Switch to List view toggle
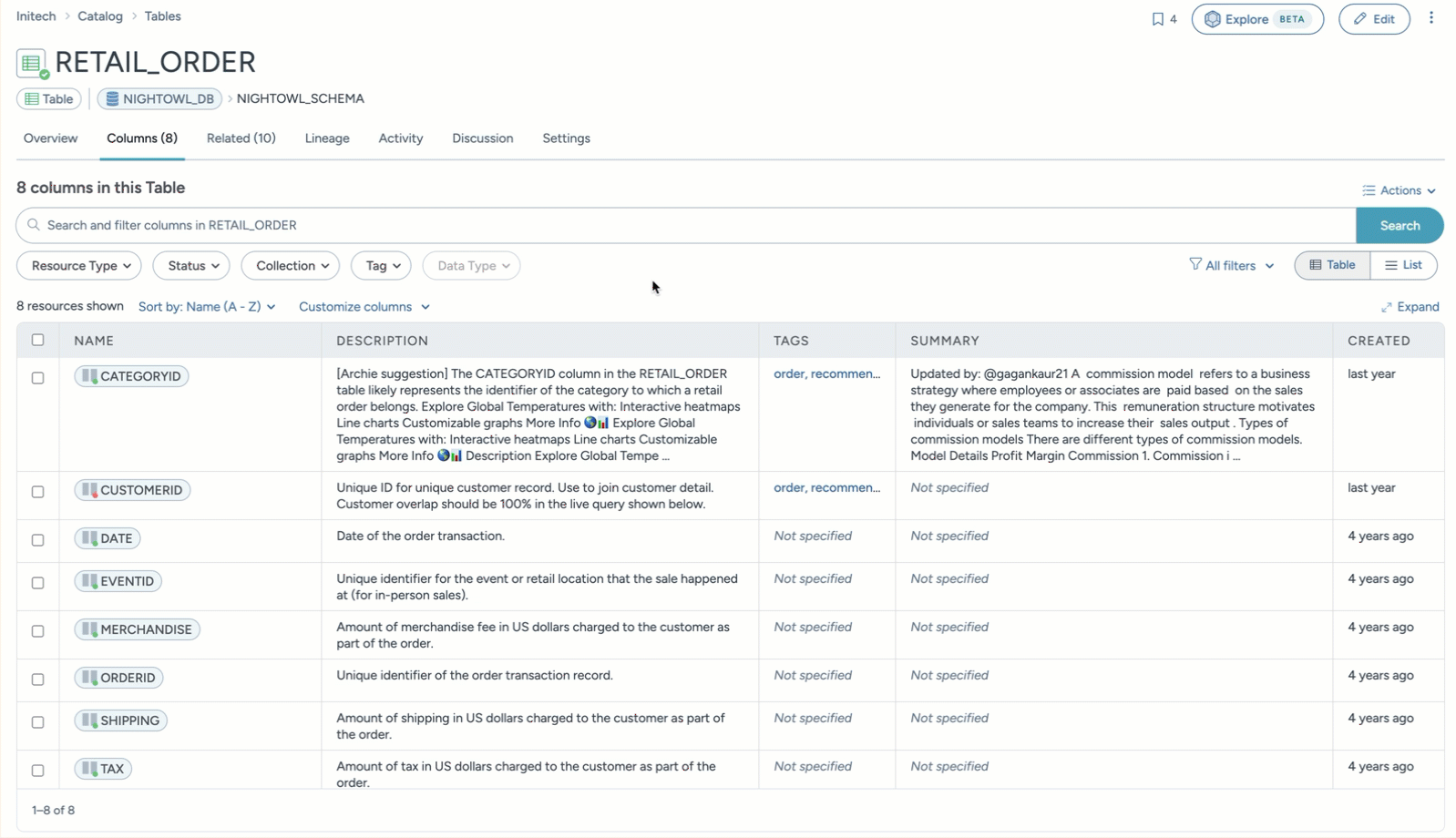Image resolution: width=1456 pixels, height=838 pixels. (1404, 265)
